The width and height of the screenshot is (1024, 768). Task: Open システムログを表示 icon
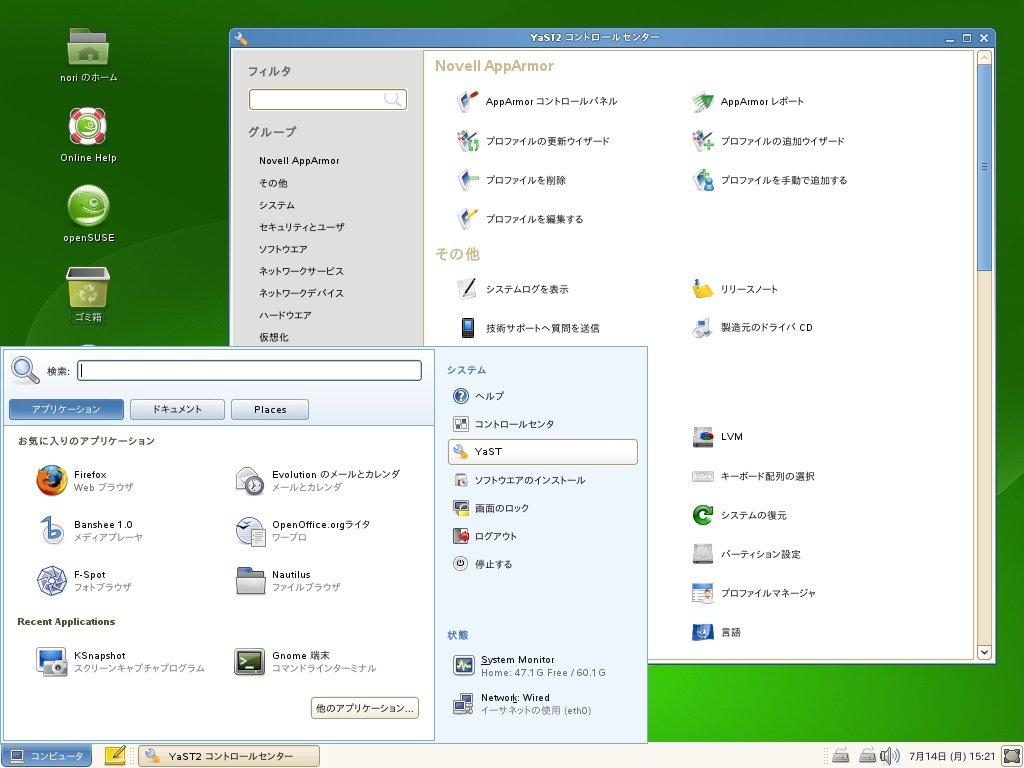[468, 289]
